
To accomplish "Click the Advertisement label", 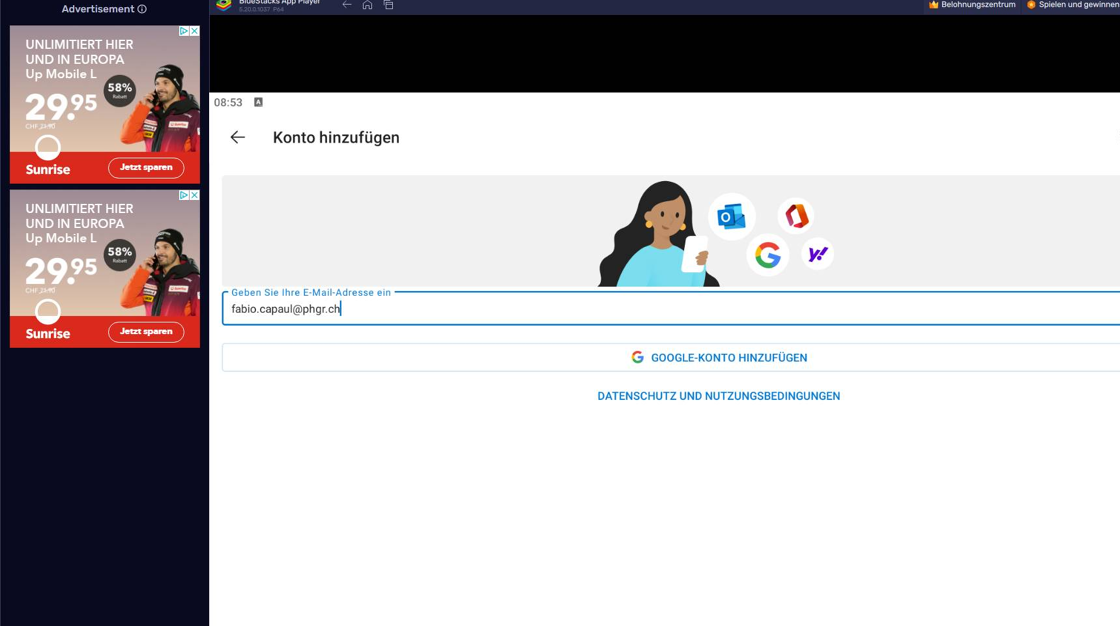I will (98, 9).
